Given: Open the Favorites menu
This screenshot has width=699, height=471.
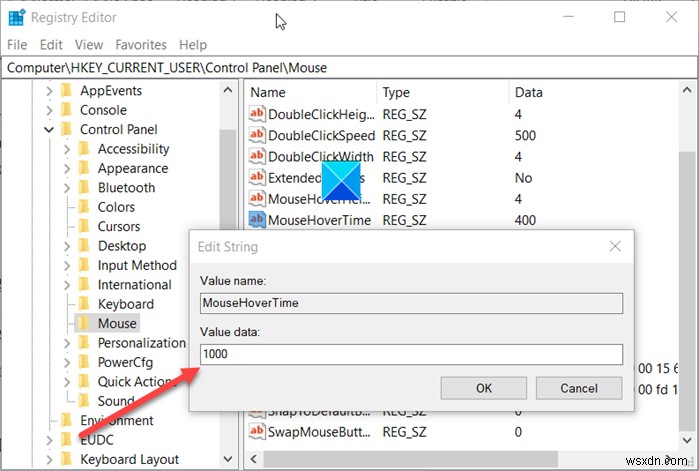Looking at the screenshot, I should [x=141, y=45].
